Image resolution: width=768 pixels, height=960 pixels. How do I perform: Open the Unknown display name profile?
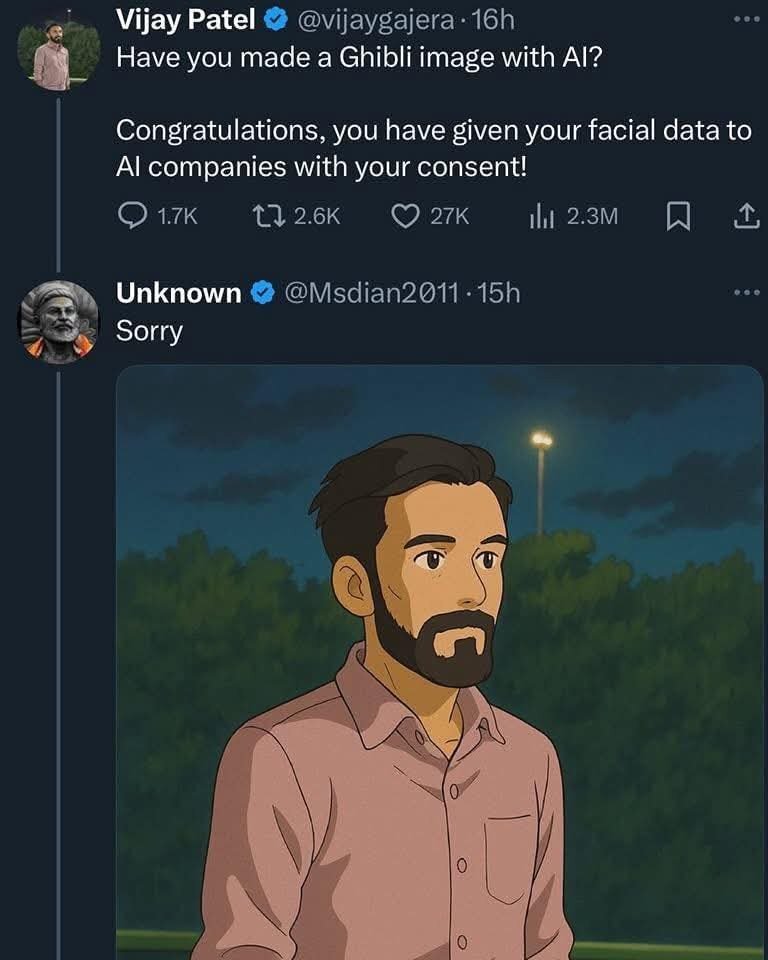pyautogui.click(x=179, y=293)
